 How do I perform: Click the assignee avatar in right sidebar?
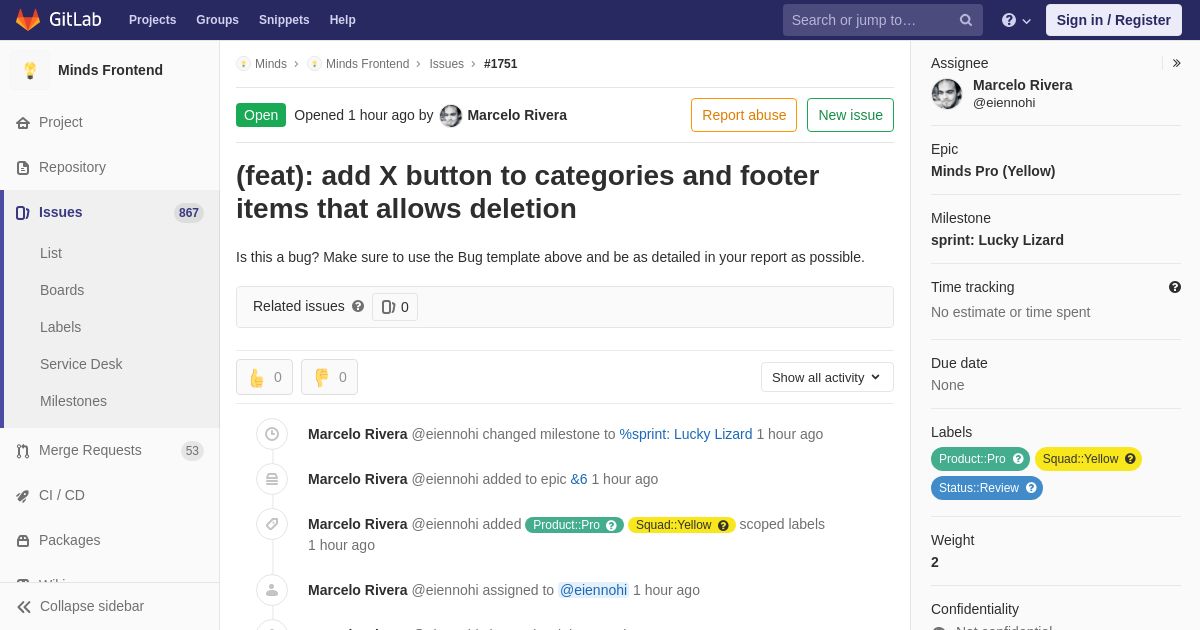point(947,94)
